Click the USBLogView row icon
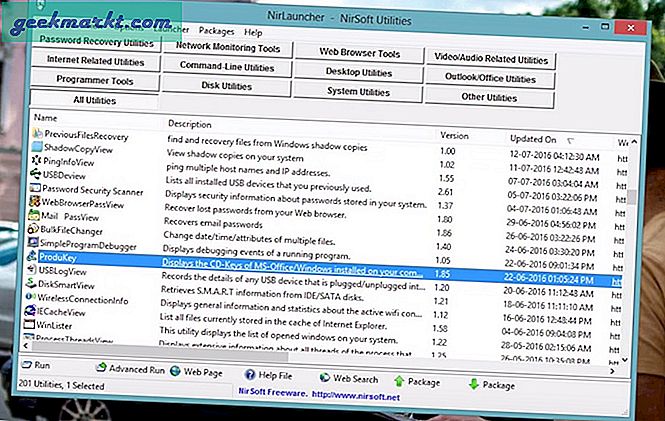 (31, 269)
